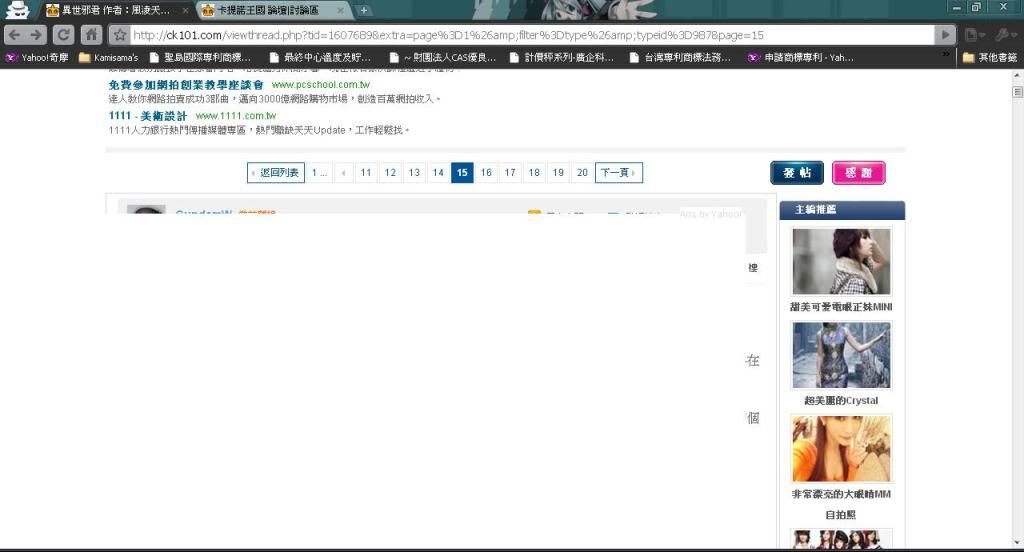Go to the Home page icon

tap(92, 35)
